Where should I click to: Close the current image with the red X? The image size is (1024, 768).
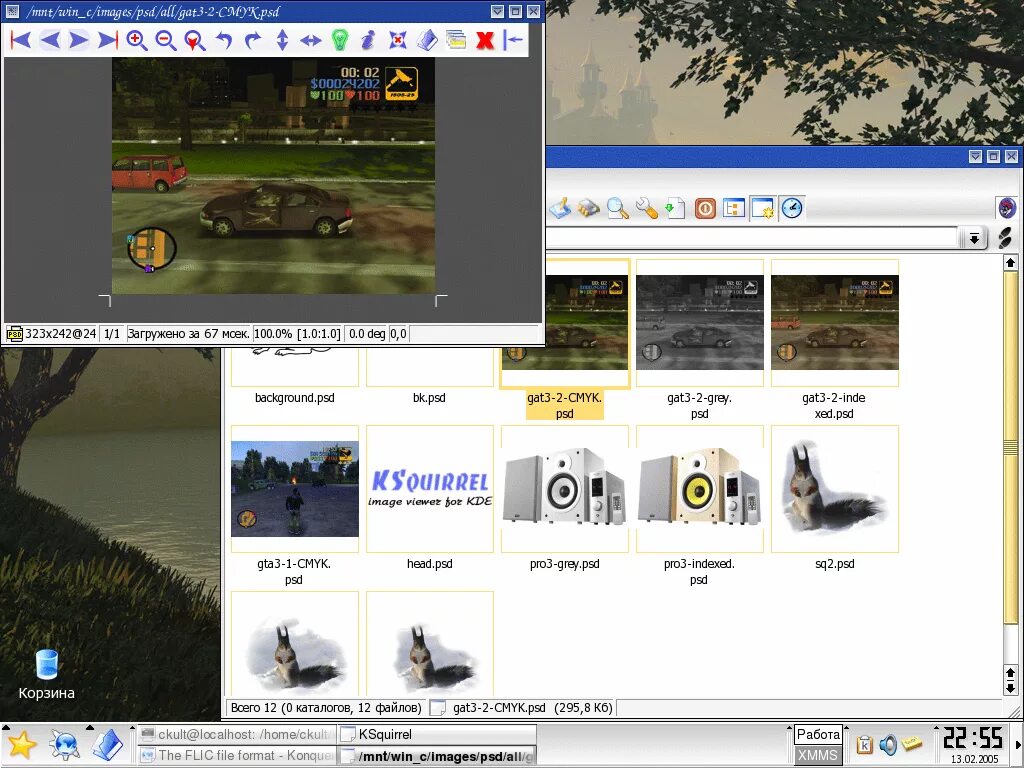coord(486,40)
